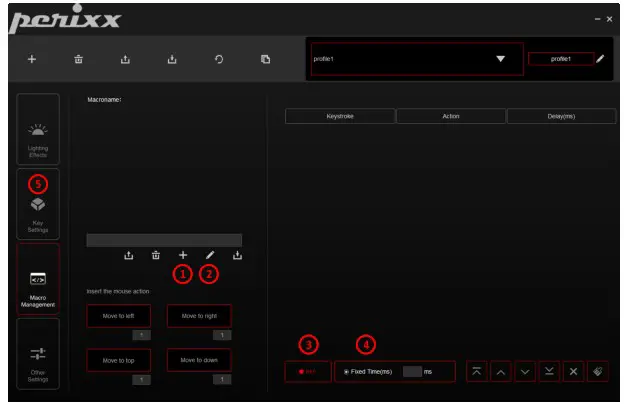The width and height of the screenshot is (624, 405).
Task: Click the top toolbar import profile icon
Action: (172, 59)
